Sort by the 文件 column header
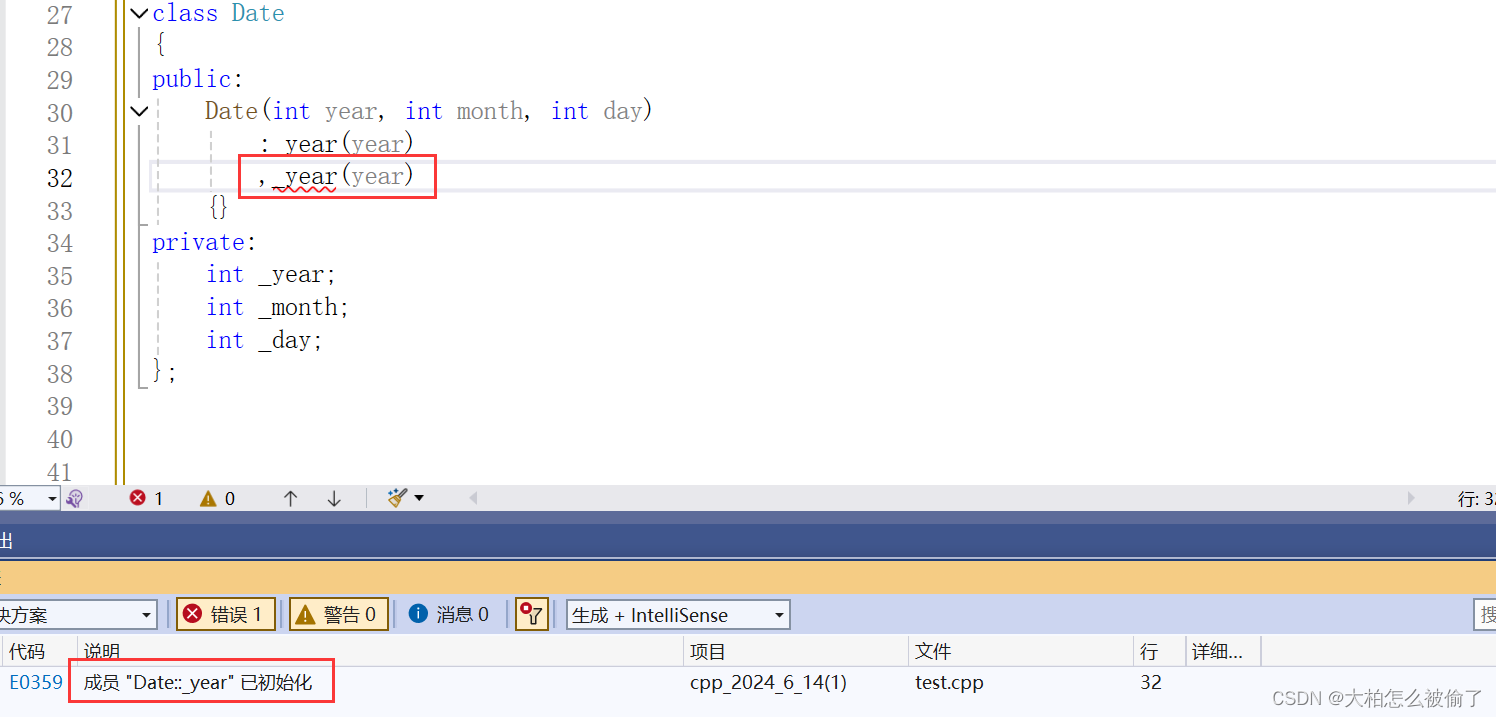1496x717 pixels. tap(1021, 652)
